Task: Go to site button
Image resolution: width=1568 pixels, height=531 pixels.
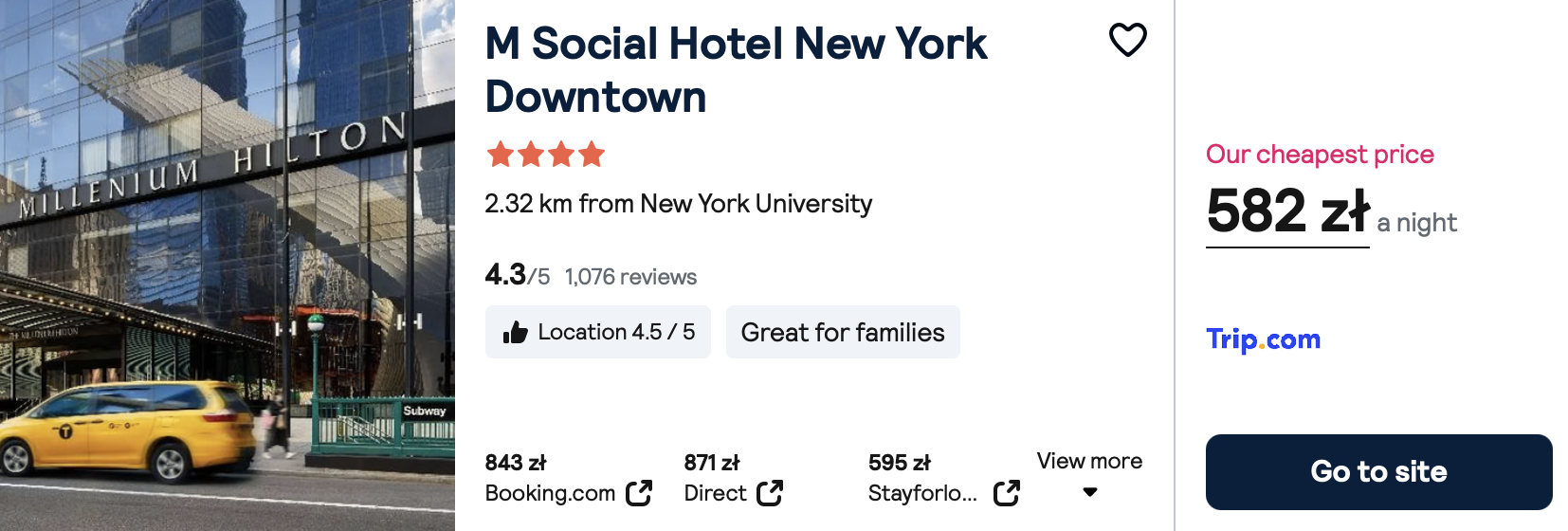Action: point(1378,472)
